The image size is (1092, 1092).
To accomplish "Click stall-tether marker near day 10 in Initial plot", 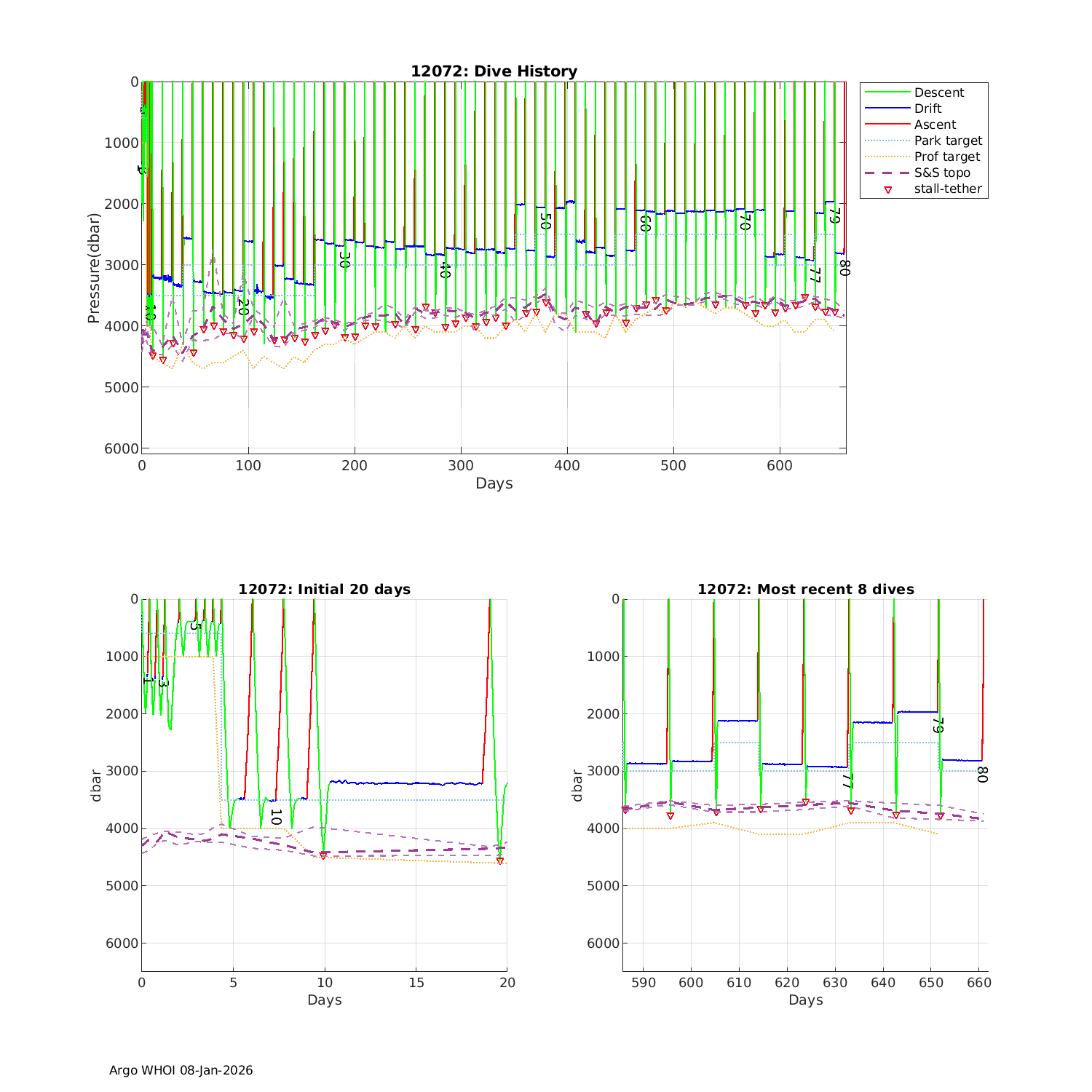I will coord(323,855).
